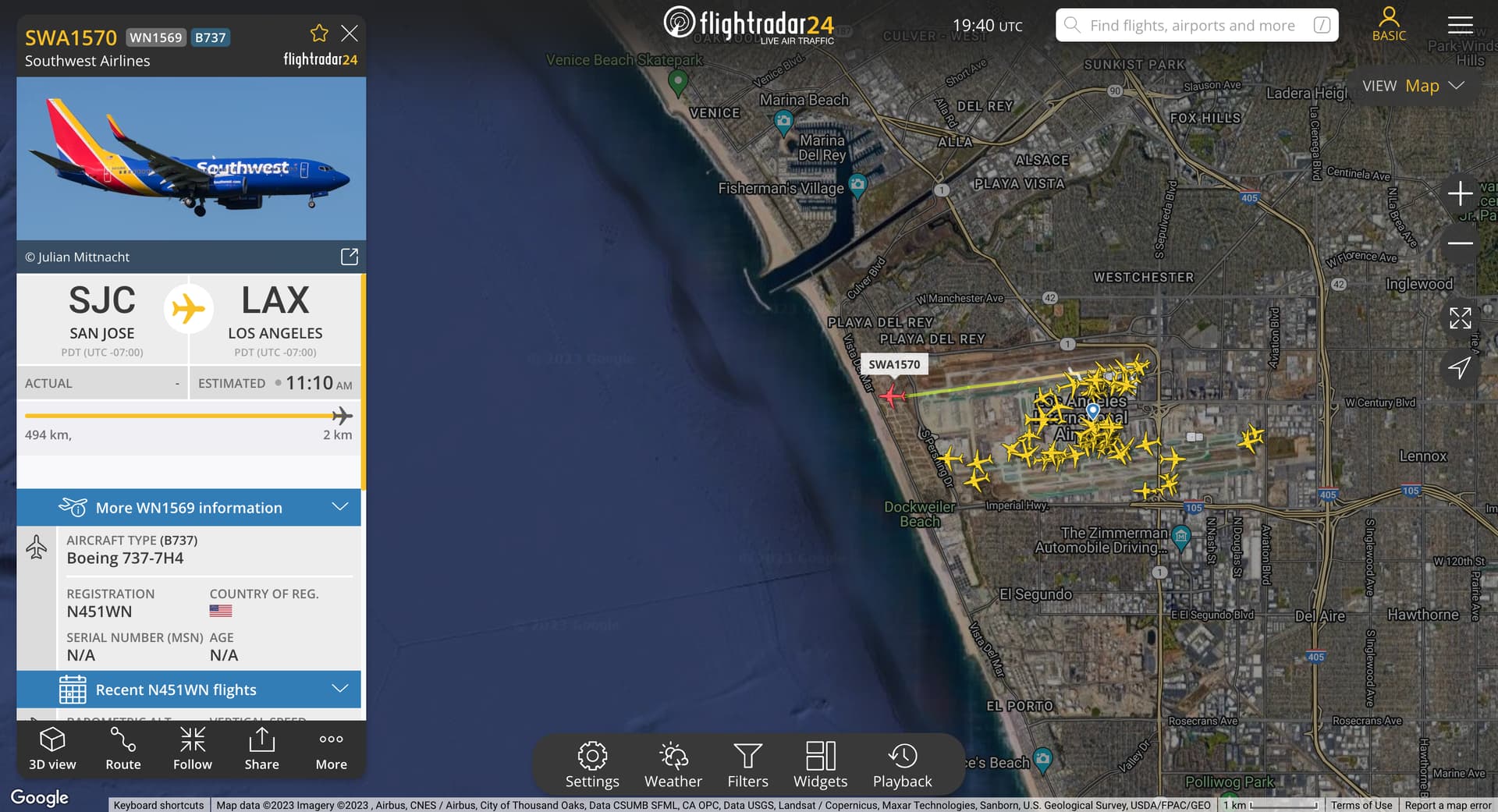Click the 19:40 UTC clock

point(987,26)
